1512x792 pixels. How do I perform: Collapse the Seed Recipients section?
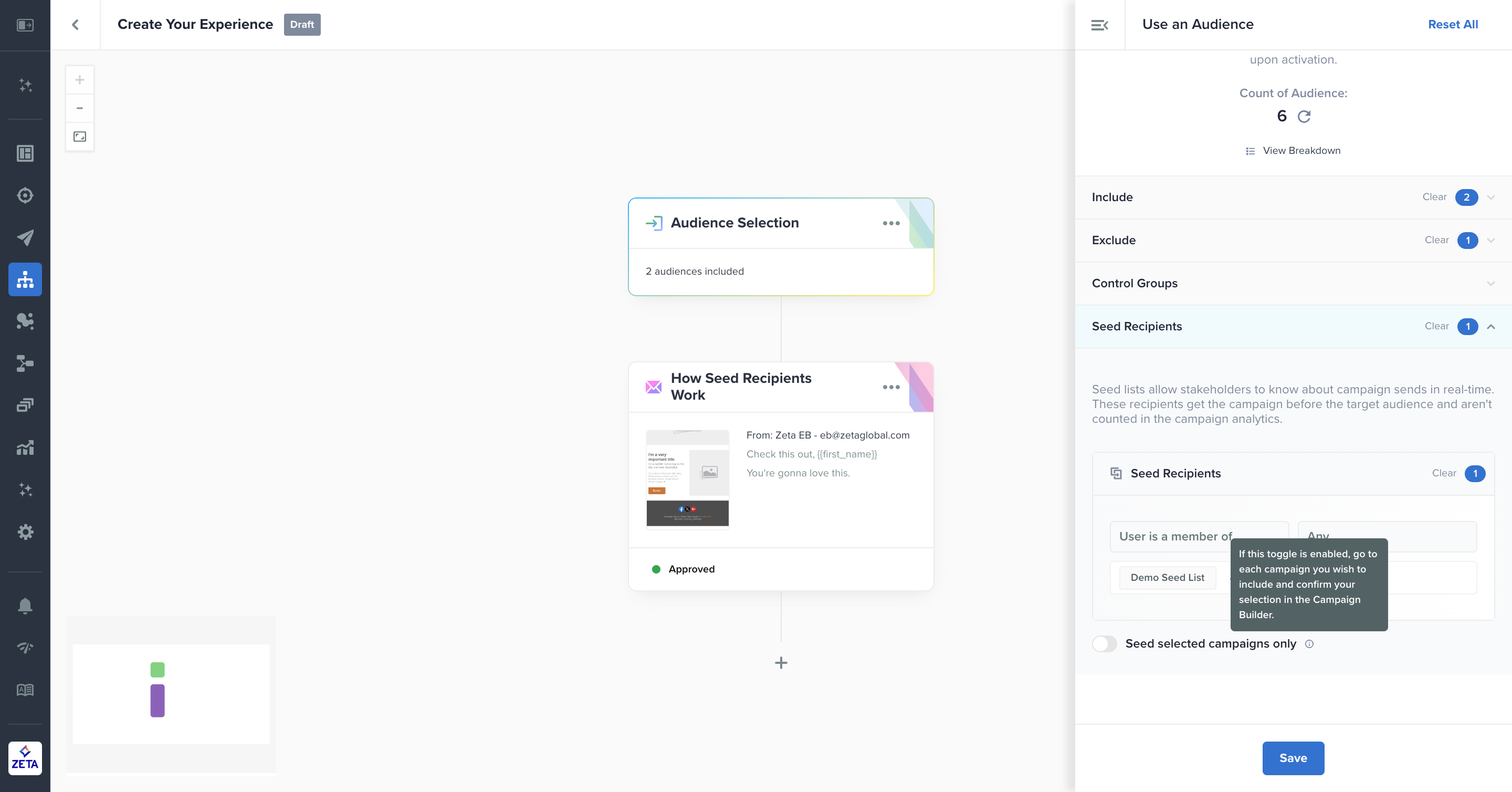tap(1491, 327)
